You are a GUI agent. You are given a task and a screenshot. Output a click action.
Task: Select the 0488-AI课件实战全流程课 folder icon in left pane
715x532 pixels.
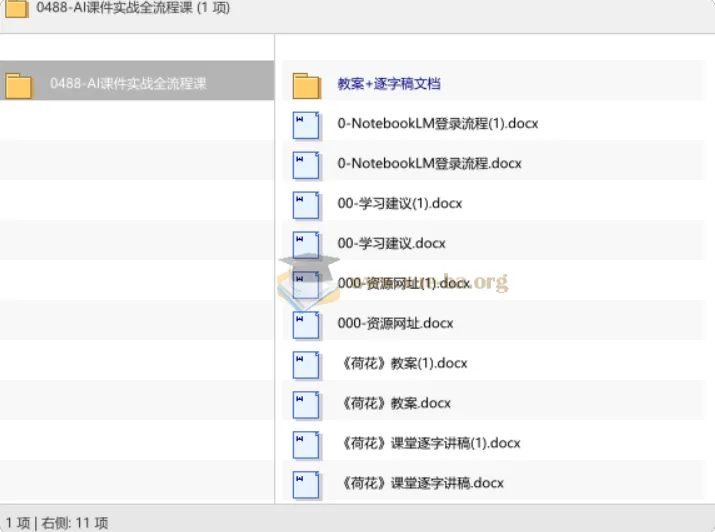point(19,85)
